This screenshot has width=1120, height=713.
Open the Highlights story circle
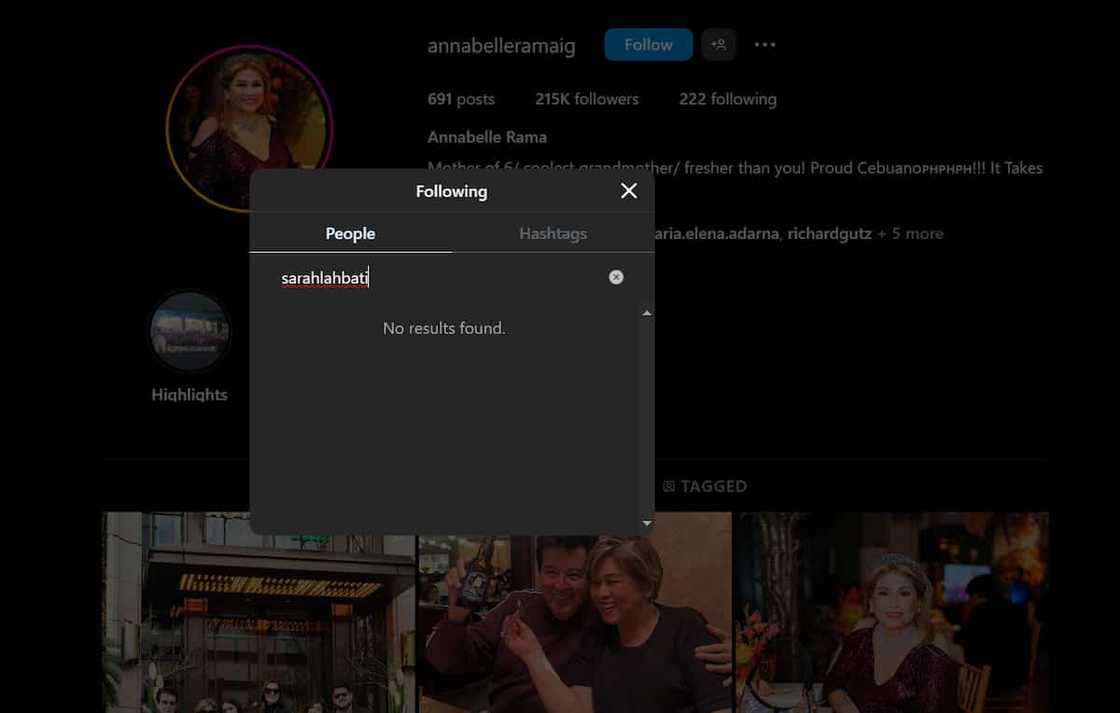189,332
